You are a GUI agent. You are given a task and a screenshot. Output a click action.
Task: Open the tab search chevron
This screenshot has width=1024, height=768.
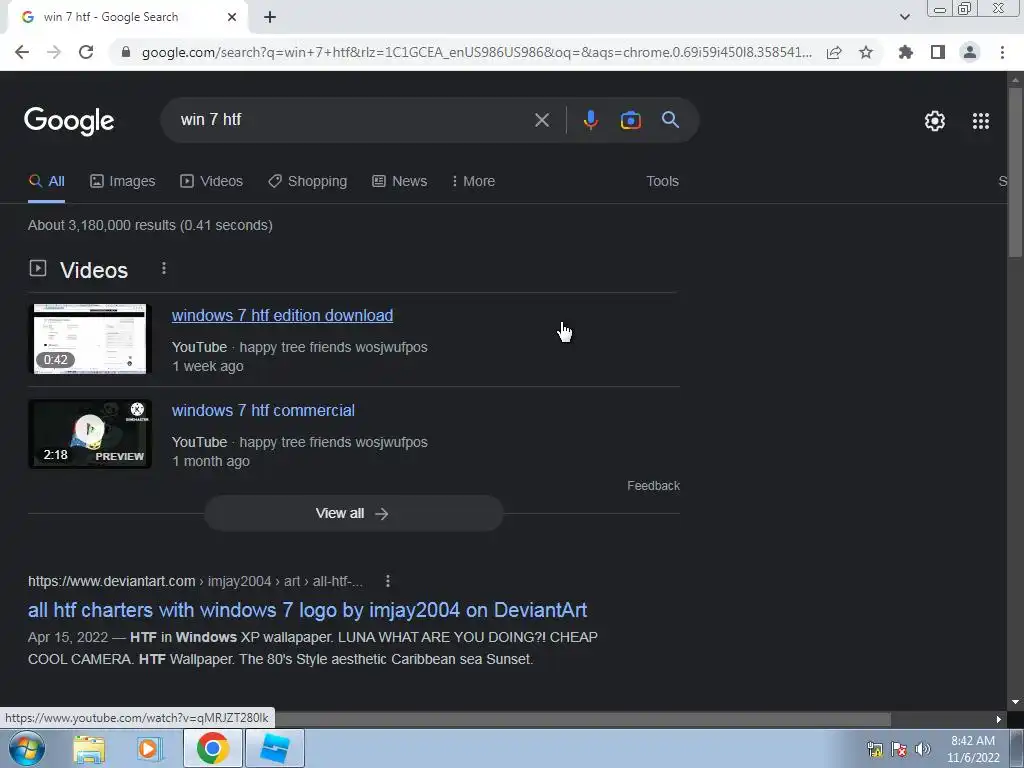904,17
